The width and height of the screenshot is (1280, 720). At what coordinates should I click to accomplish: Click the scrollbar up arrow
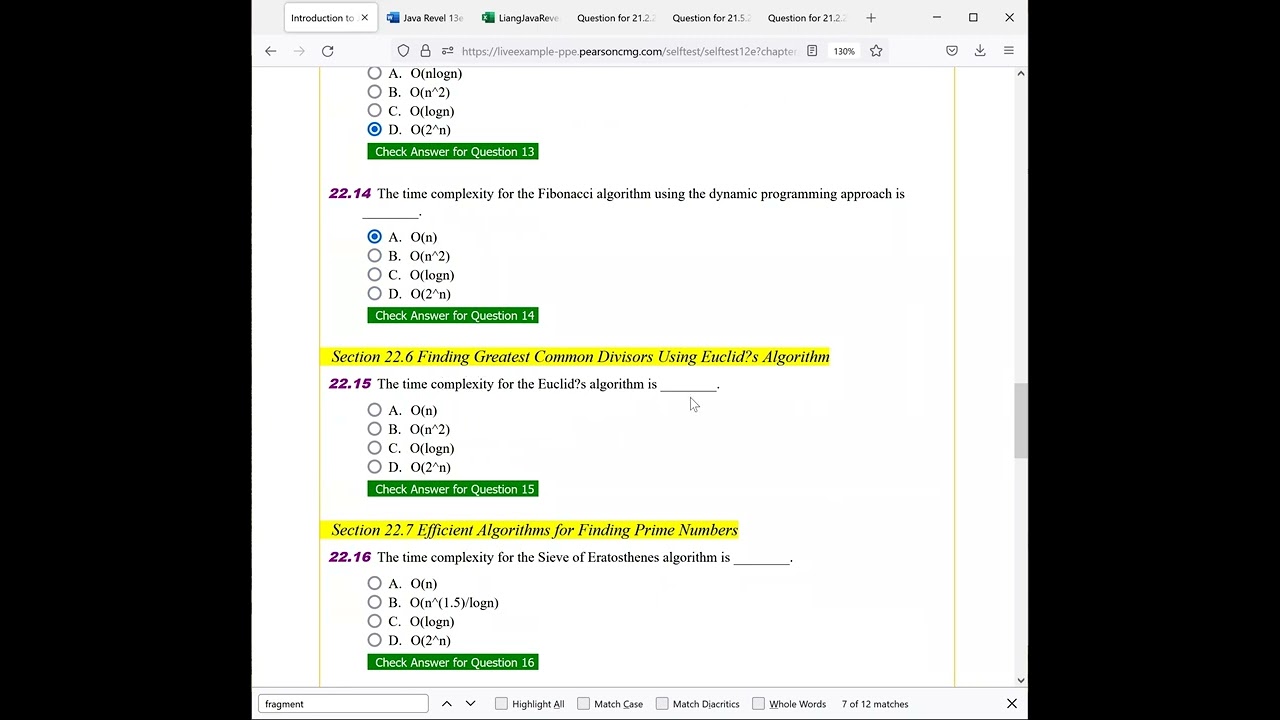pyautogui.click(x=1020, y=73)
